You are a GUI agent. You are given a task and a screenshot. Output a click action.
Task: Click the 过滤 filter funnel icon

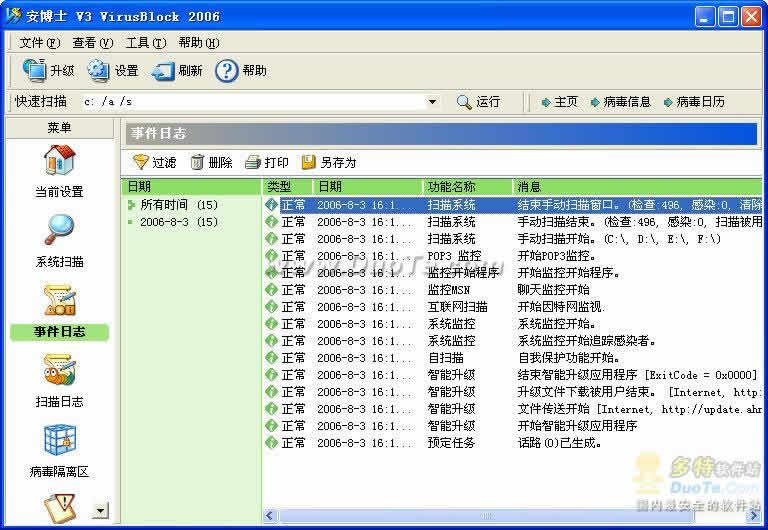click(x=141, y=162)
